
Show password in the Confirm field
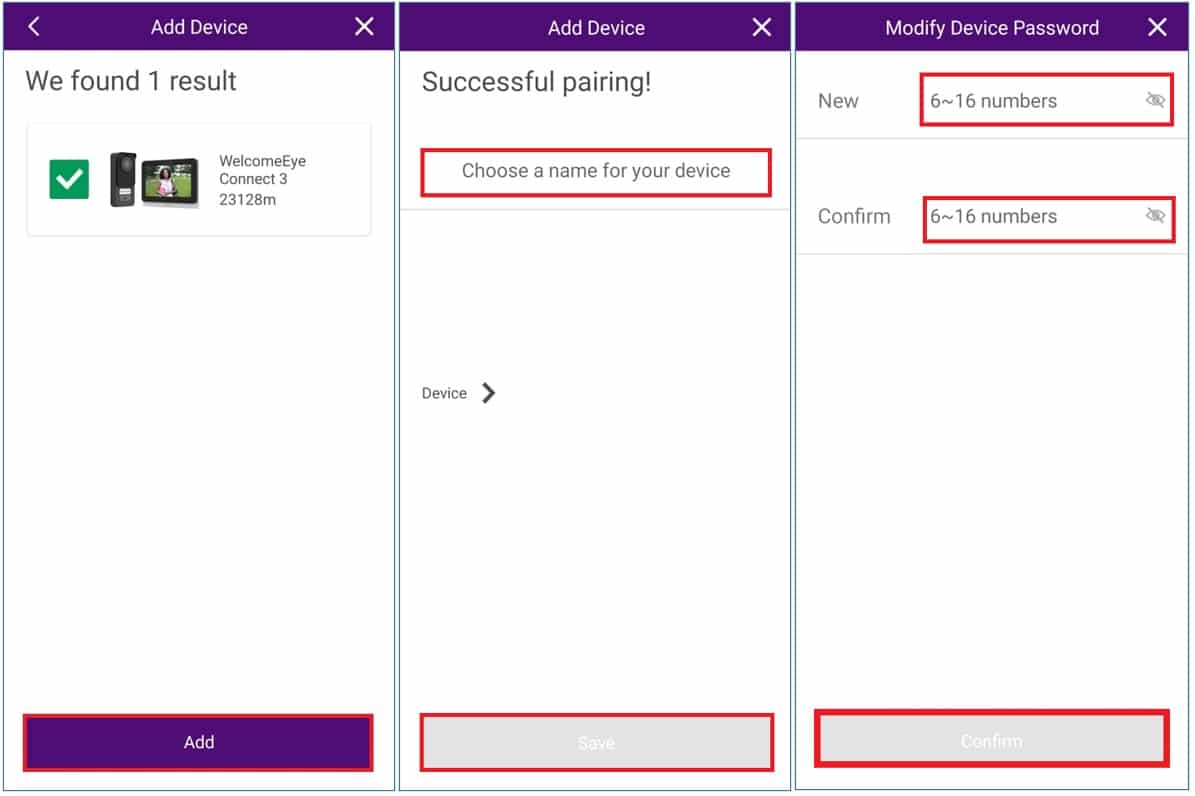[1155, 216]
